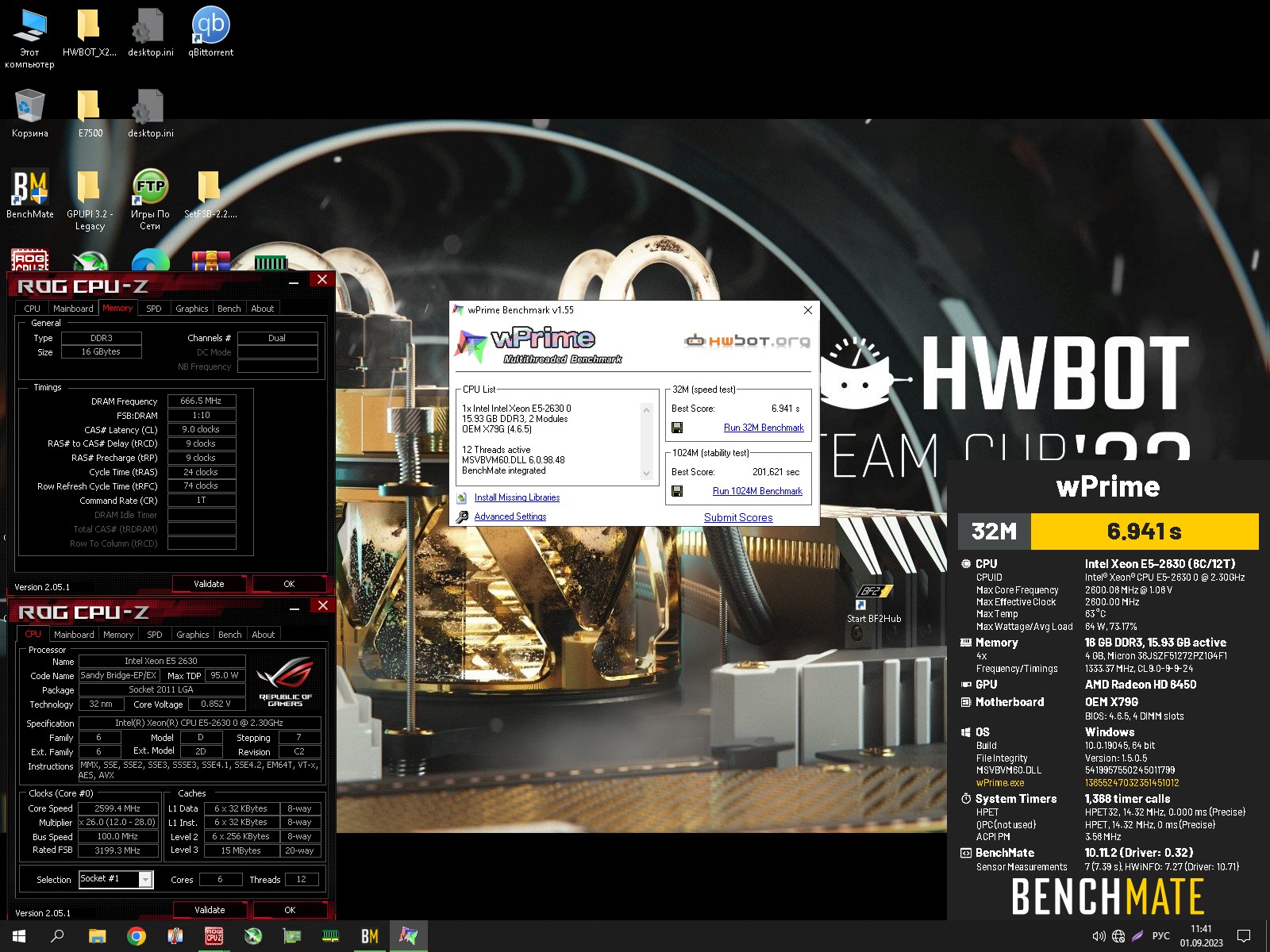Open About tab in lower CPU-Z window
Viewport: 1270px width, 952px height.
264,635
